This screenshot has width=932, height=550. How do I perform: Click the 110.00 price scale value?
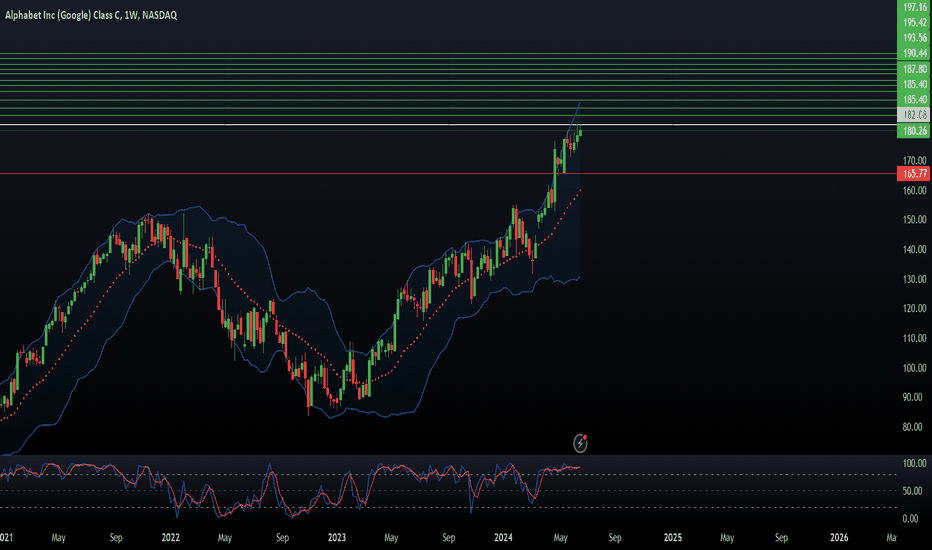915,338
